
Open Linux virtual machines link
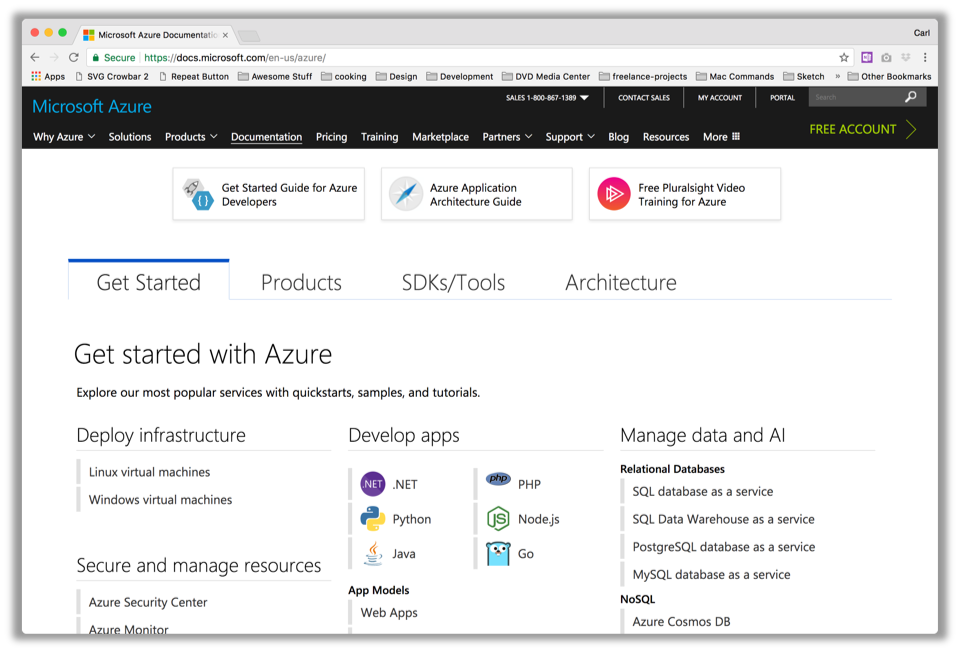149,472
